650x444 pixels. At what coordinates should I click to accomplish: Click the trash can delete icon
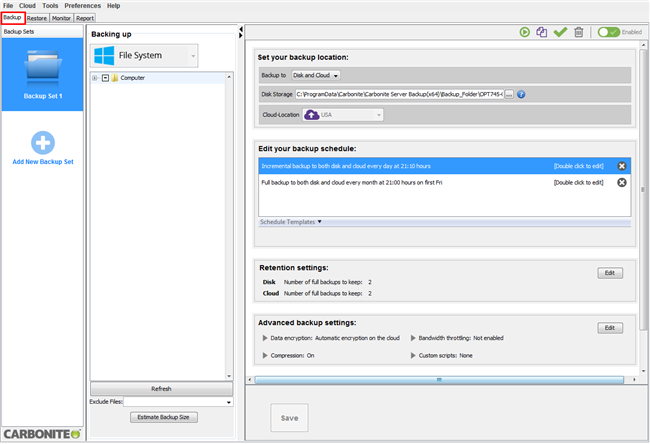tap(578, 32)
